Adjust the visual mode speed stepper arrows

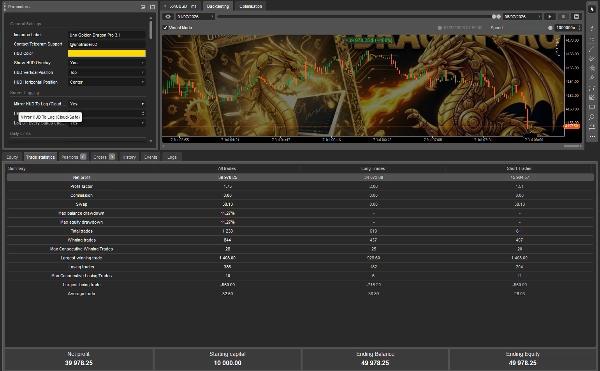click(579, 28)
